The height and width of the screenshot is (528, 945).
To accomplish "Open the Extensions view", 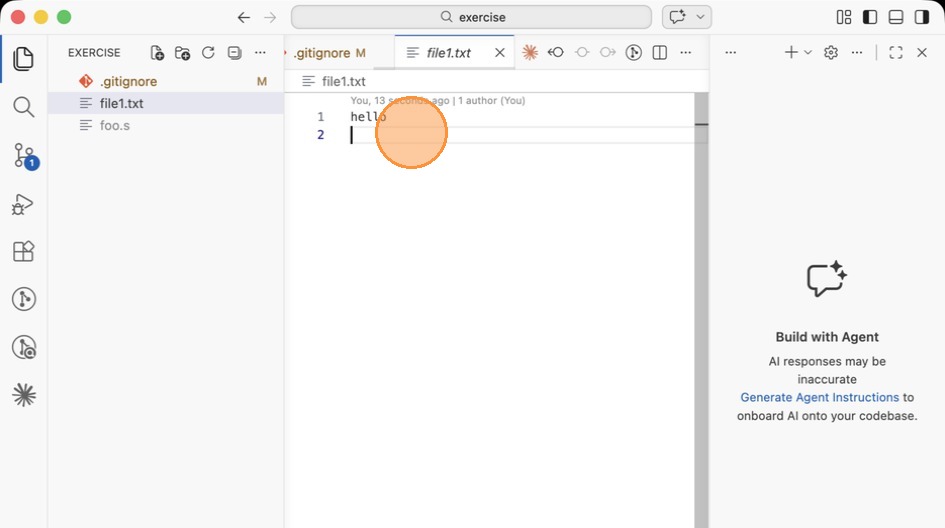I will point(23,252).
